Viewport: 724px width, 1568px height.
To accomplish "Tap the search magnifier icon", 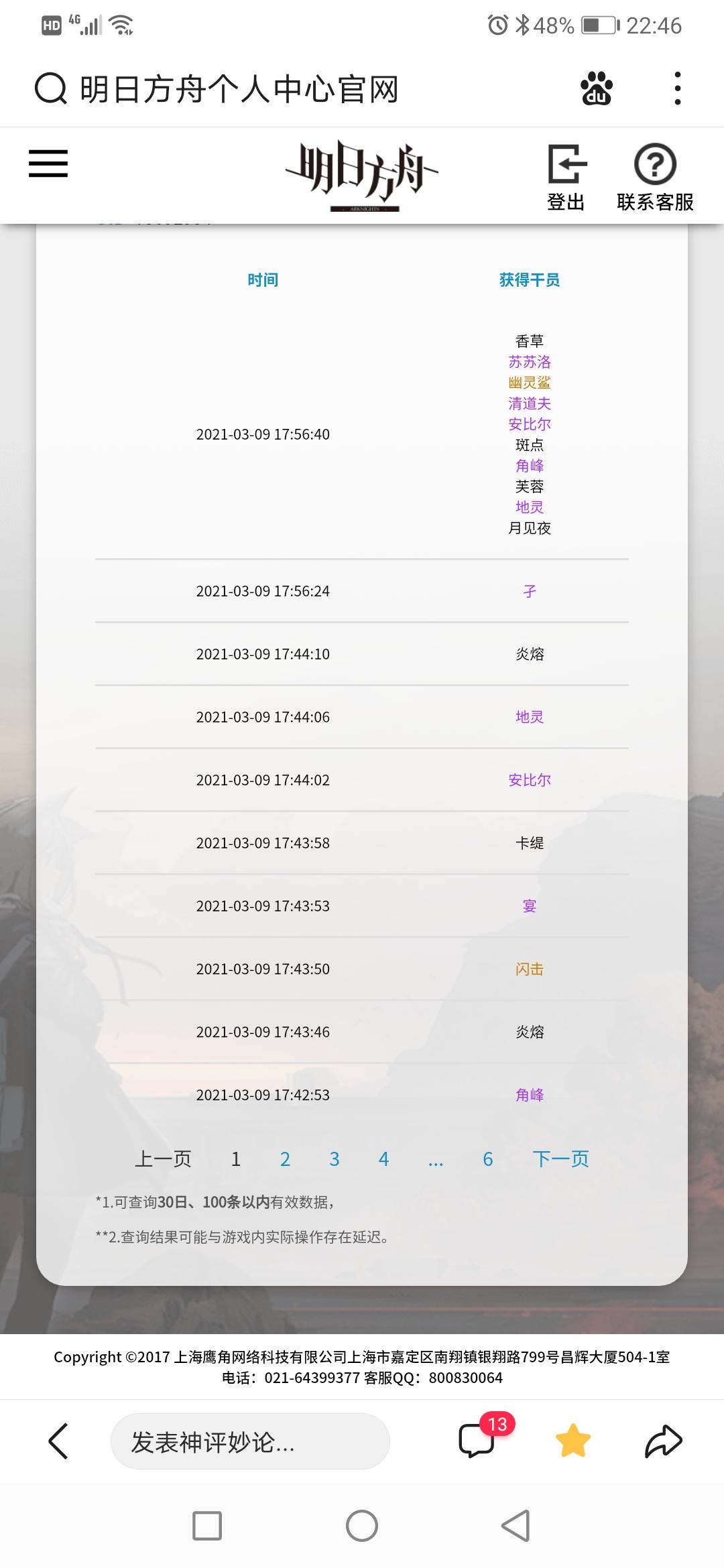I will click(51, 88).
